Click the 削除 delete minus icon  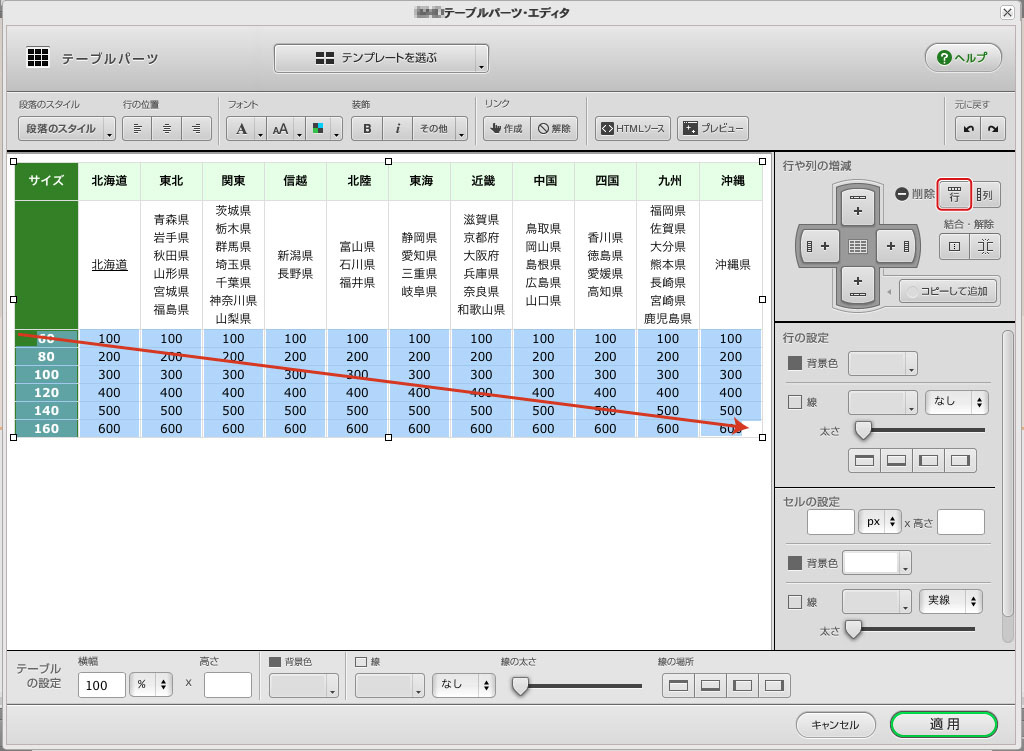click(x=902, y=194)
